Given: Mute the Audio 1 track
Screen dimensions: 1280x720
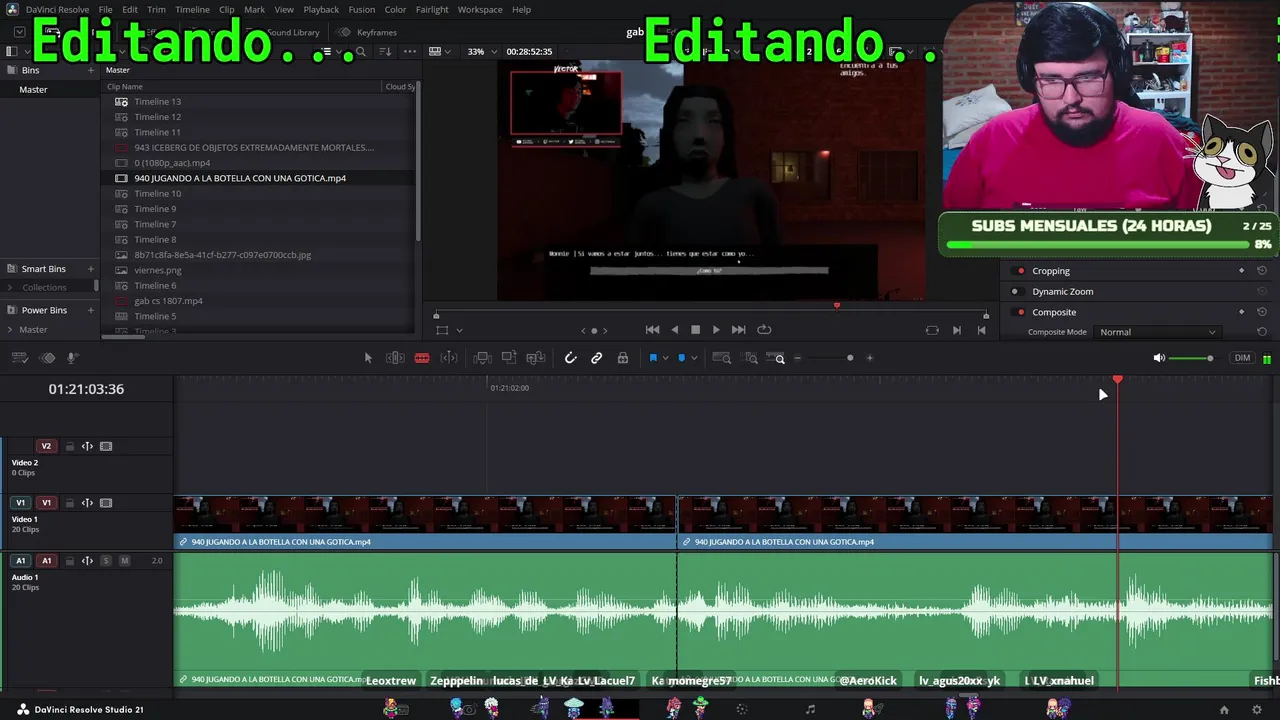Looking at the screenshot, I should click(125, 561).
